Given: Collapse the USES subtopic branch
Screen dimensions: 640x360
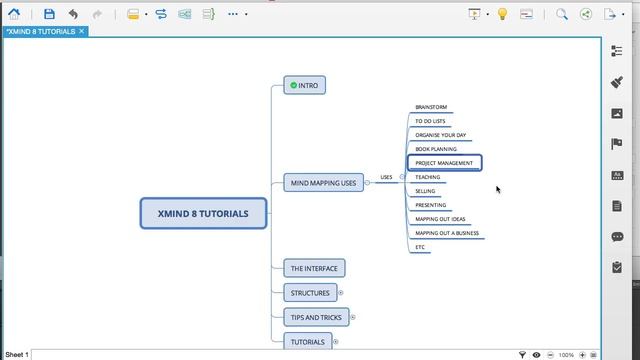Looking at the screenshot, I should pos(402,177).
